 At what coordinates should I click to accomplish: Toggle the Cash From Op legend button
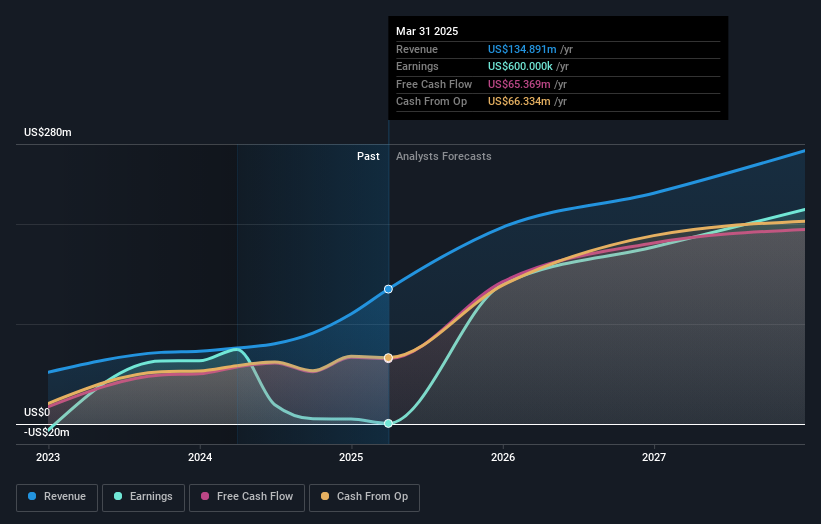[x=364, y=497]
